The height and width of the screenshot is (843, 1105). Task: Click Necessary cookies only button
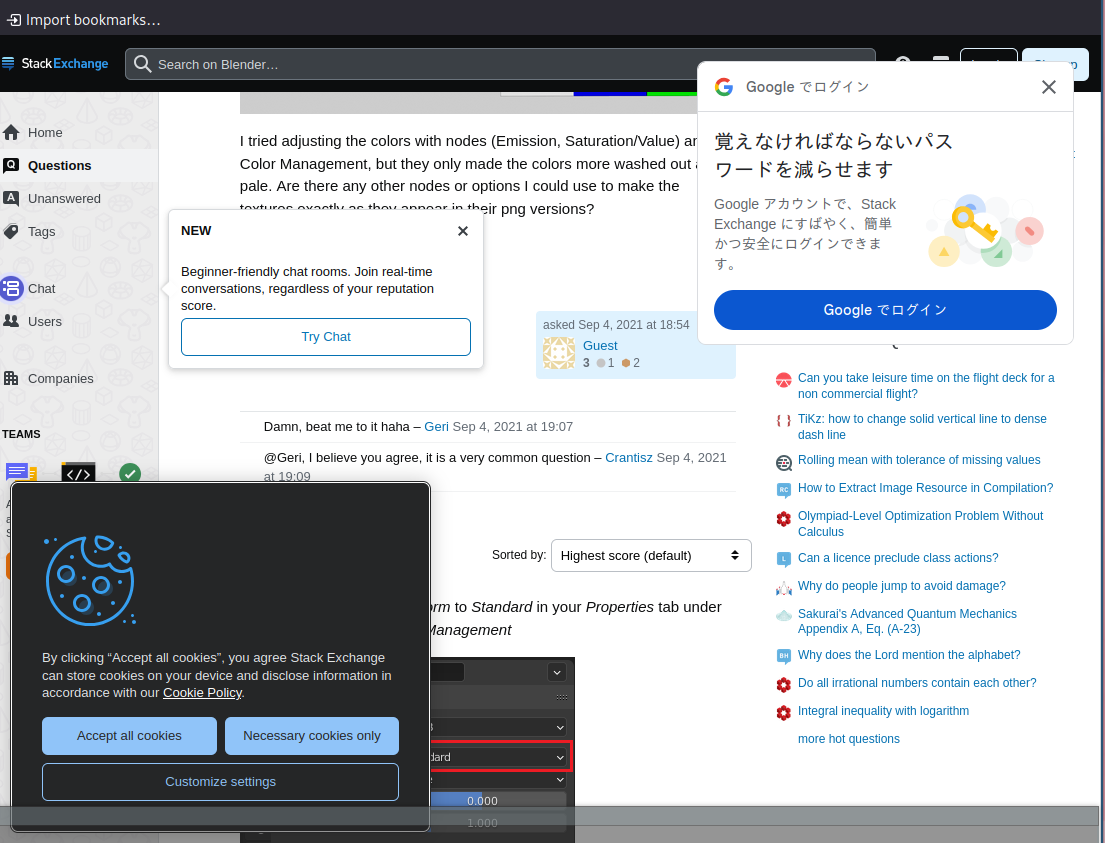point(311,736)
